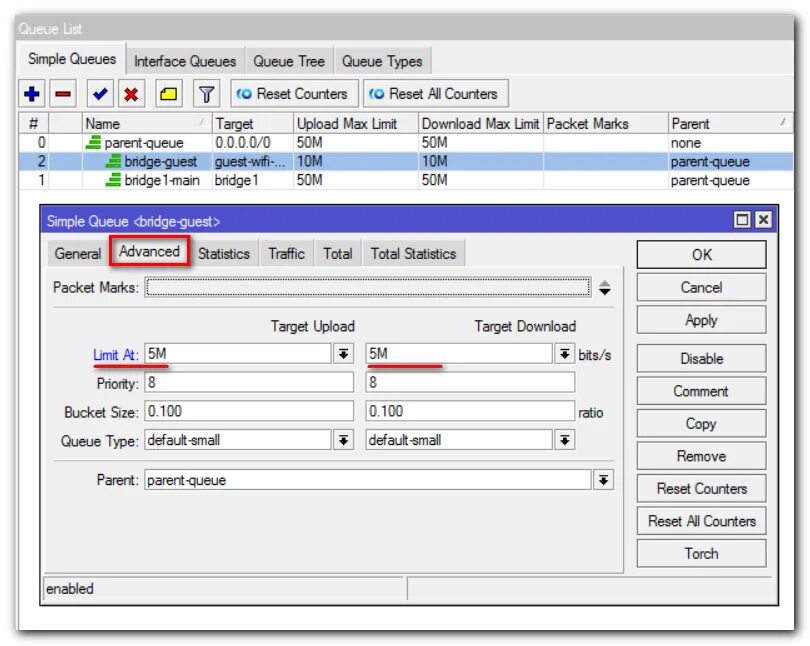Click Priority upload field

tap(249, 383)
